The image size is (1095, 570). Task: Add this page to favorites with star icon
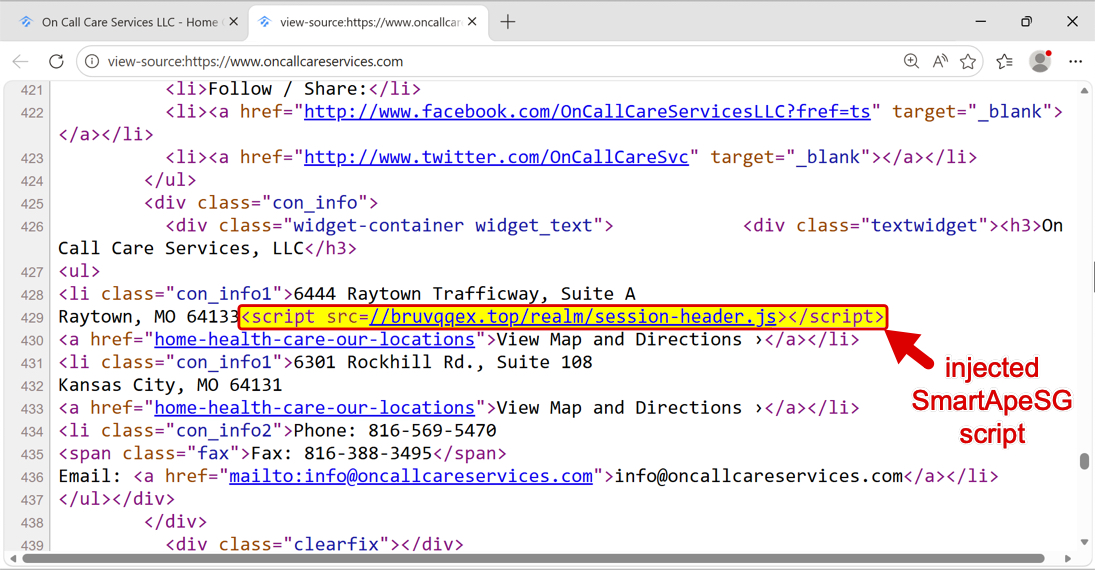(x=968, y=61)
